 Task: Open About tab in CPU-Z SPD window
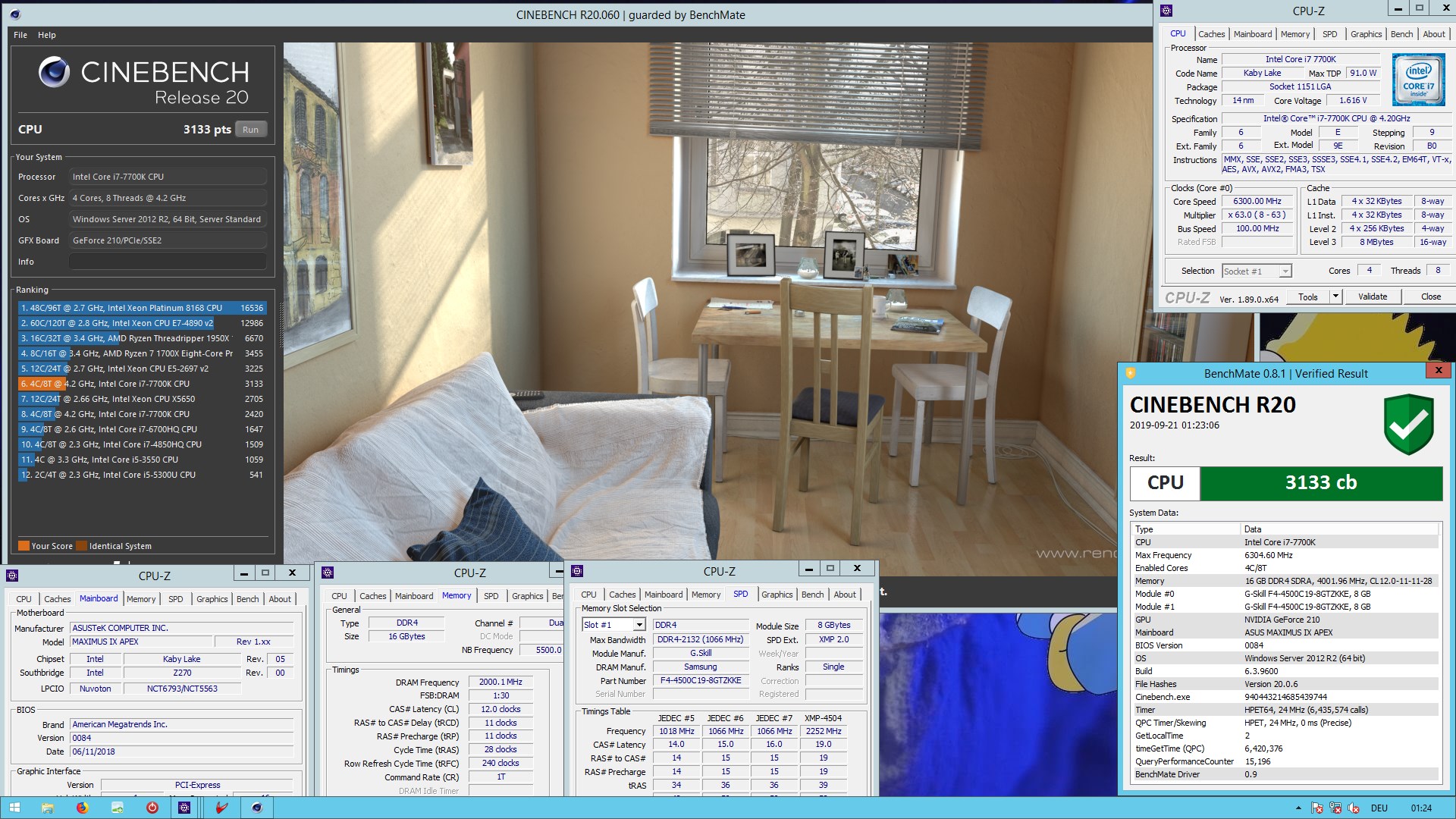point(845,595)
